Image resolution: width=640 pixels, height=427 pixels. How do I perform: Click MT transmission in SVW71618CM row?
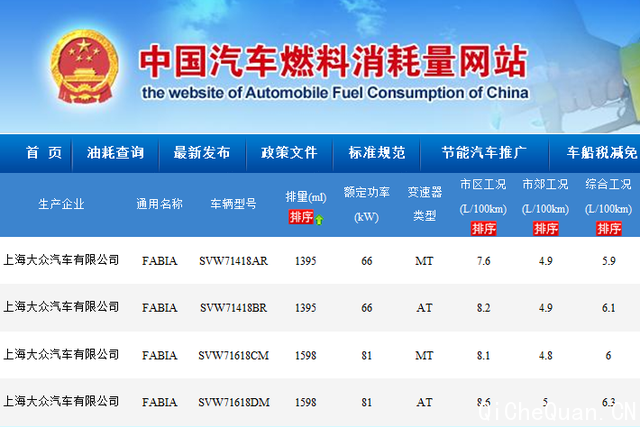click(424, 356)
